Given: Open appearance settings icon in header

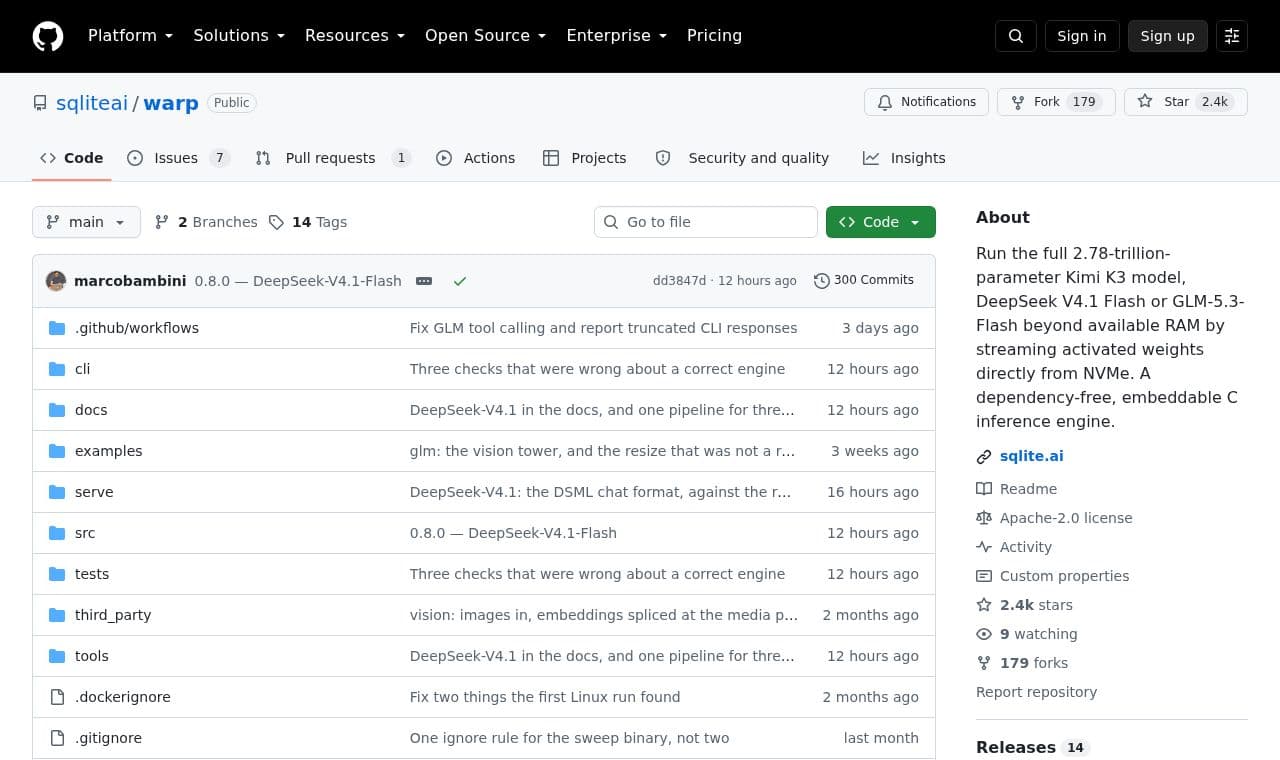Looking at the screenshot, I should [x=1232, y=36].
